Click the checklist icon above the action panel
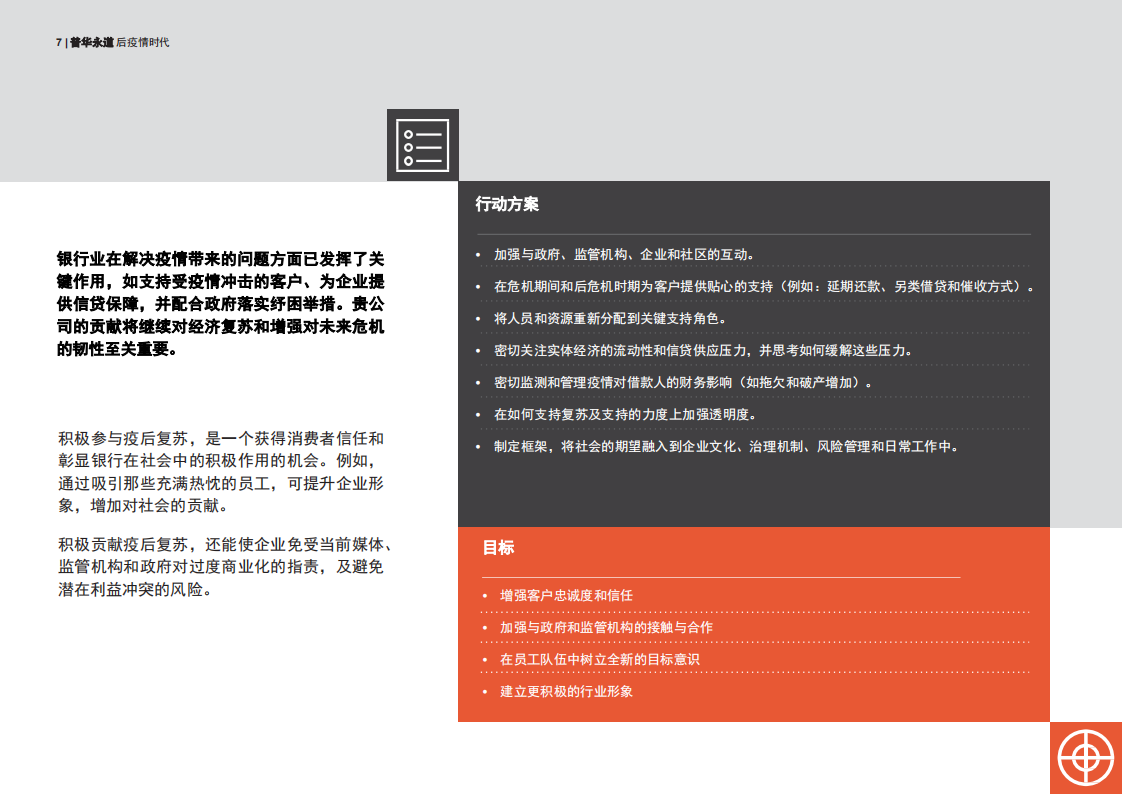The width and height of the screenshot is (1122, 794). [422, 144]
